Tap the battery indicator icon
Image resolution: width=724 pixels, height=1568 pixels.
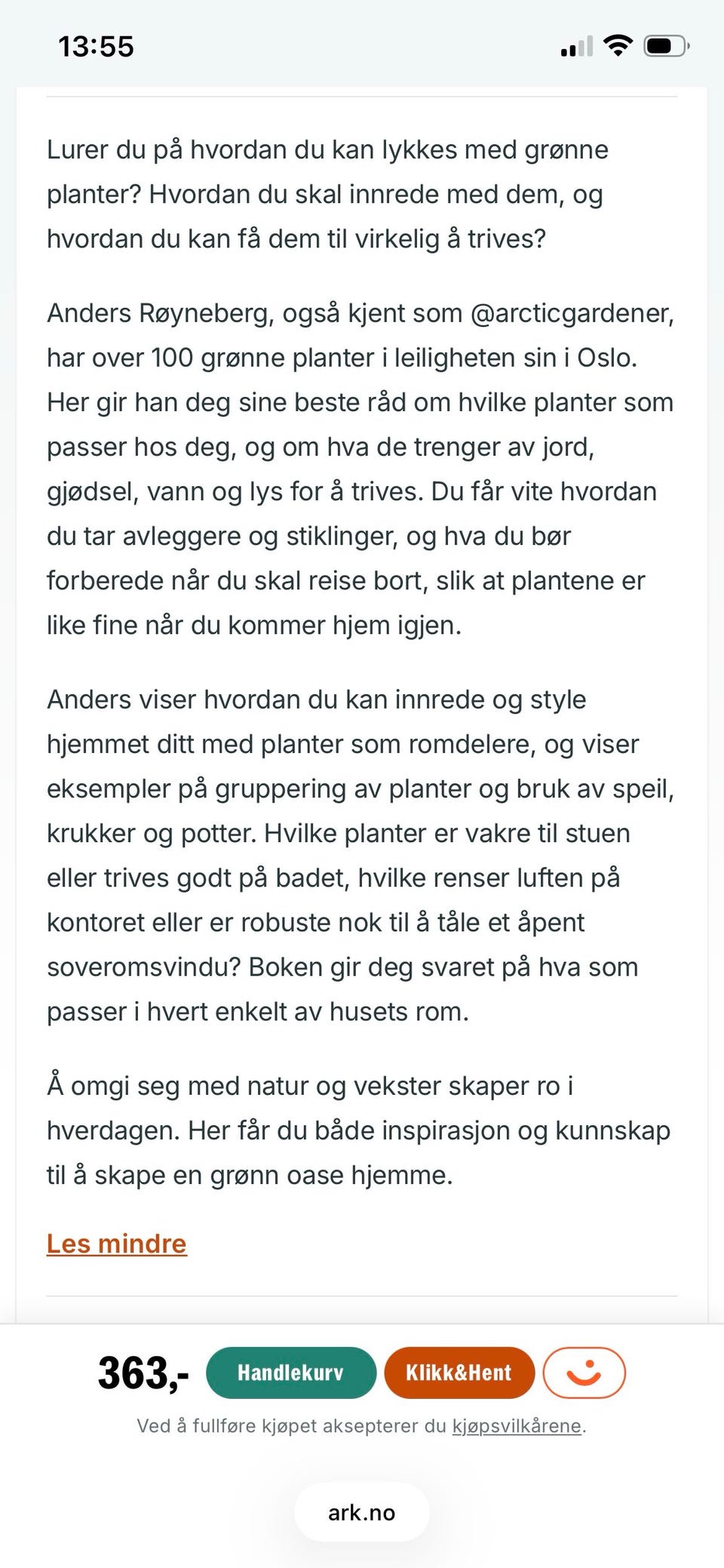click(666, 46)
